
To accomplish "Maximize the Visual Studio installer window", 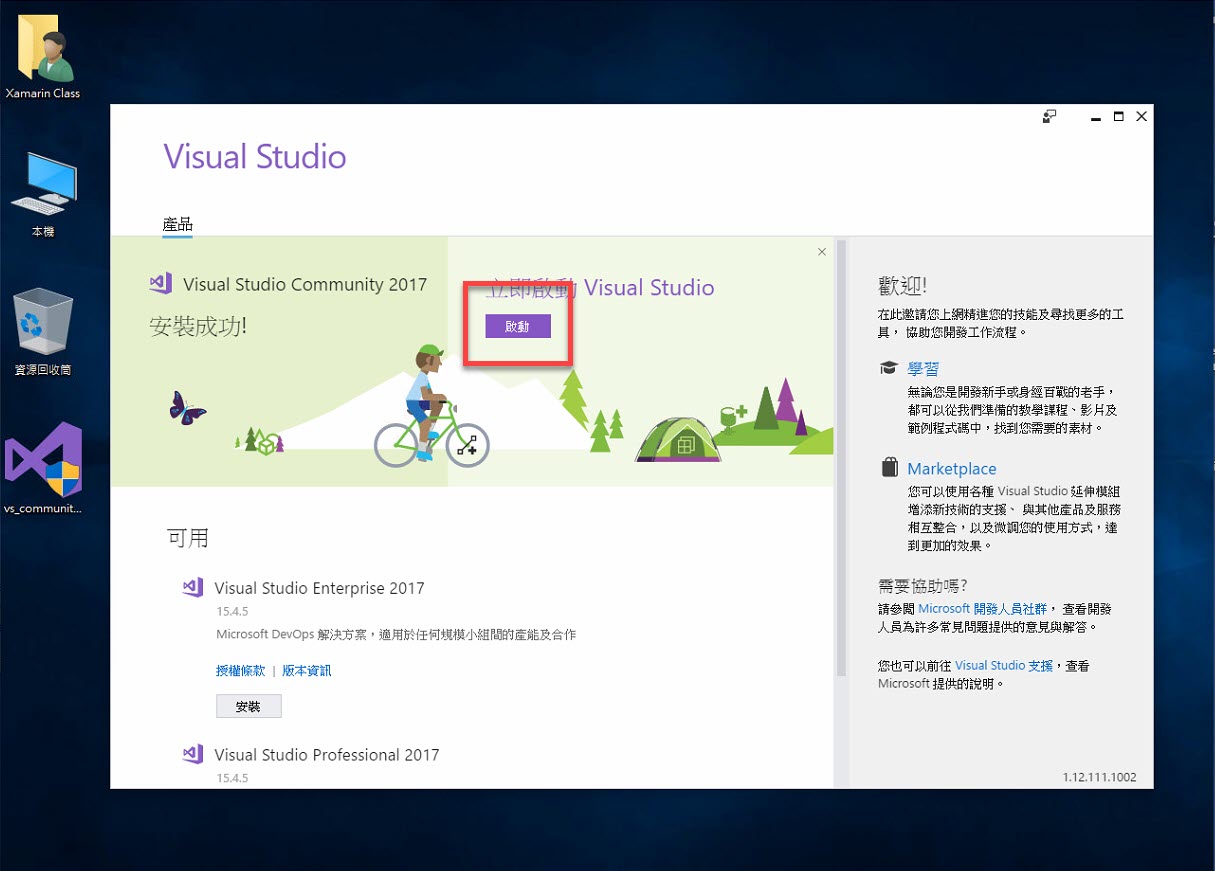I will click(x=1119, y=117).
